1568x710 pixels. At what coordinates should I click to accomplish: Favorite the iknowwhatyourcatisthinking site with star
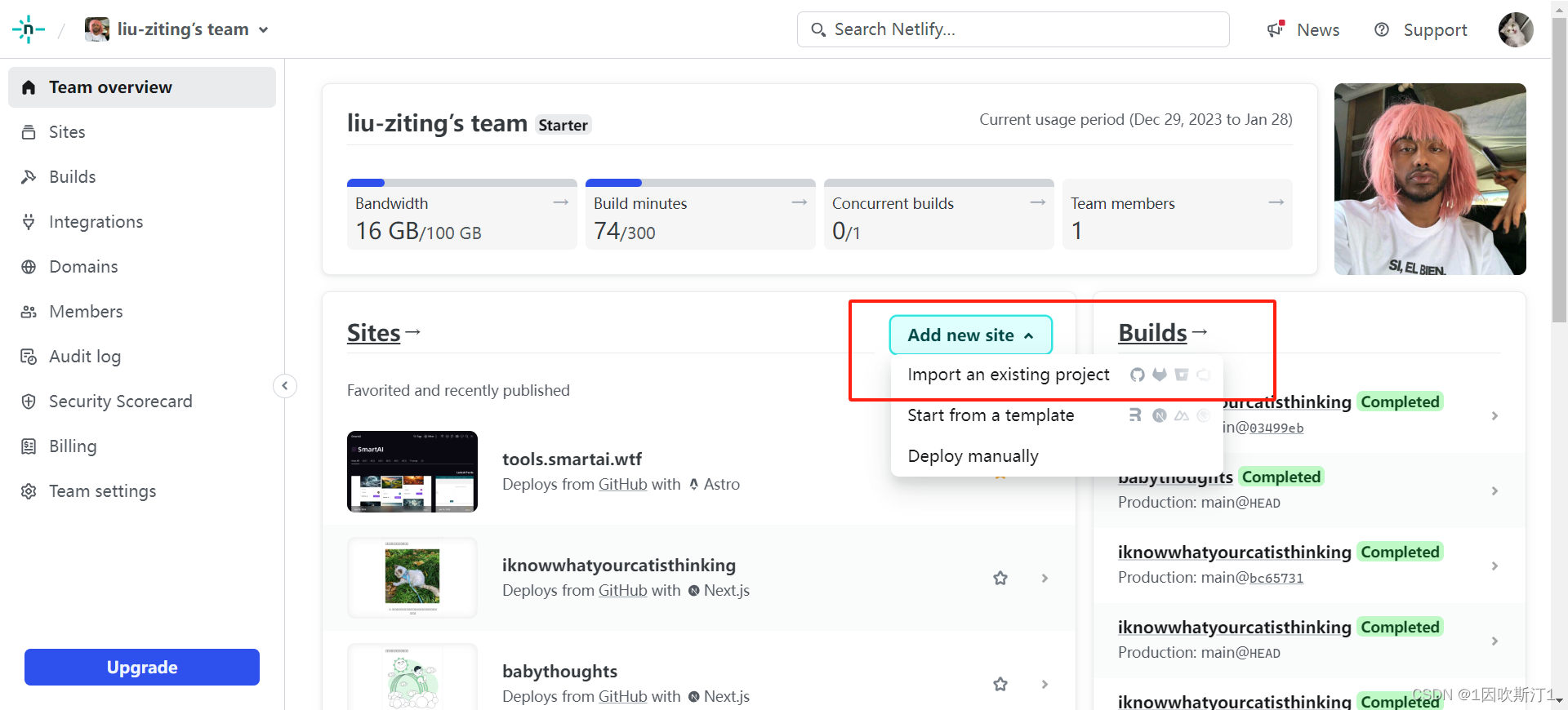tap(1000, 578)
